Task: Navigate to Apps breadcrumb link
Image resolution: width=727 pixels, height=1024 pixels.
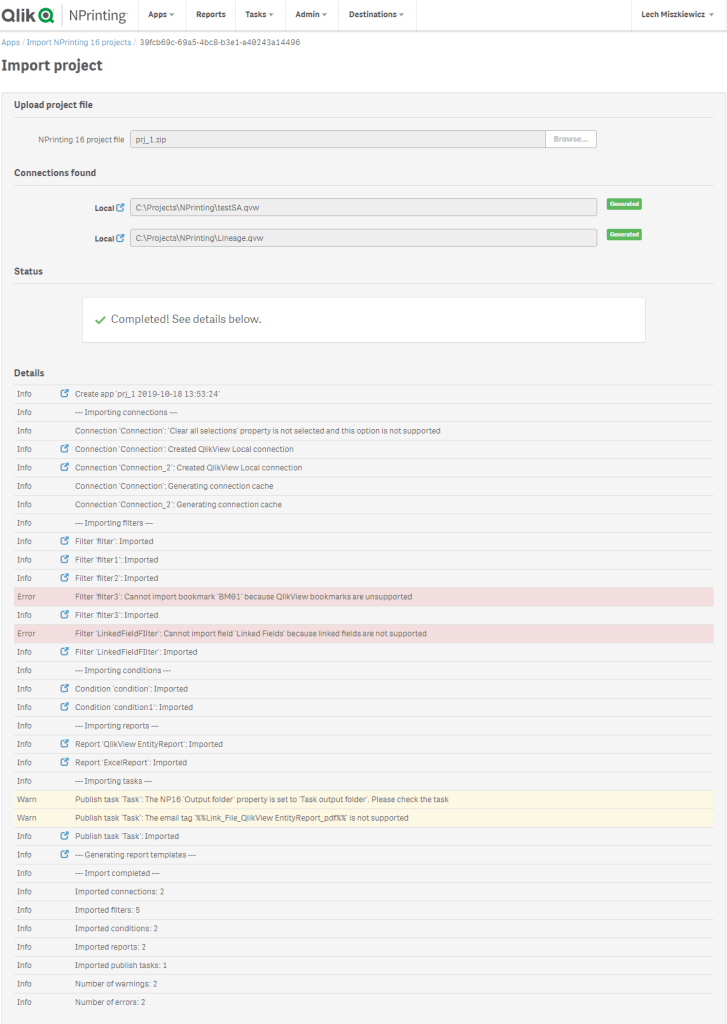Action: [x=10, y=43]
